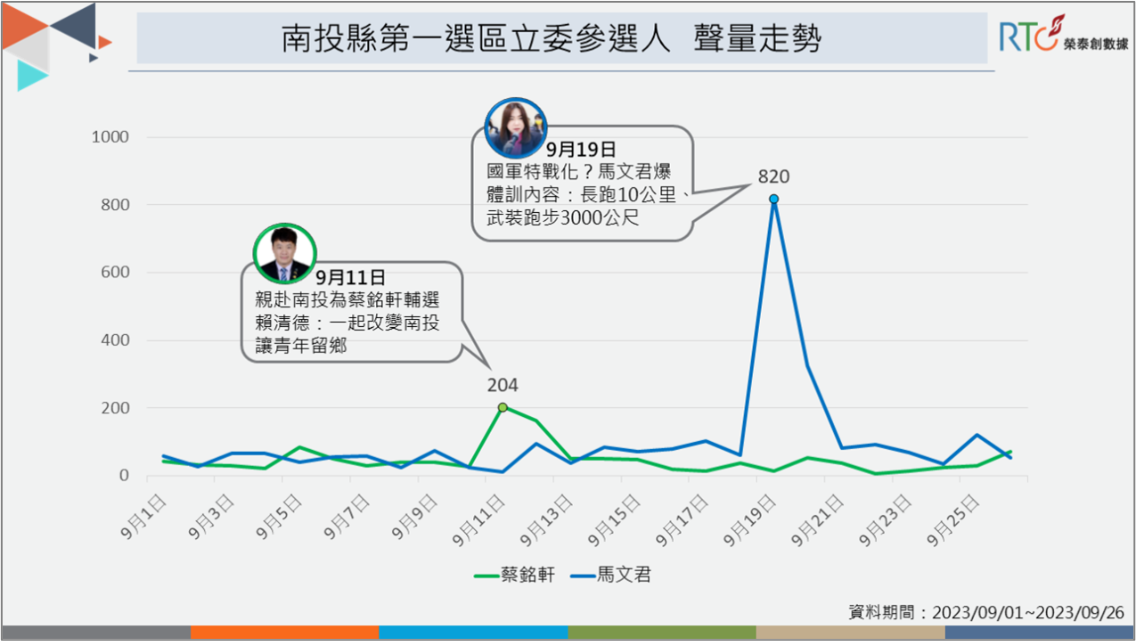This screenshot has height=641, width=1136.
Task: Click the orange segment in bottom color bar
Action: (284, 633)
